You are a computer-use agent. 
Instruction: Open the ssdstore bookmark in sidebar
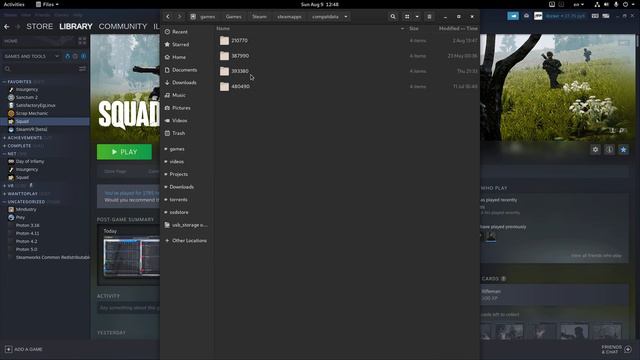pyautogui.click(x=179, y=212)
